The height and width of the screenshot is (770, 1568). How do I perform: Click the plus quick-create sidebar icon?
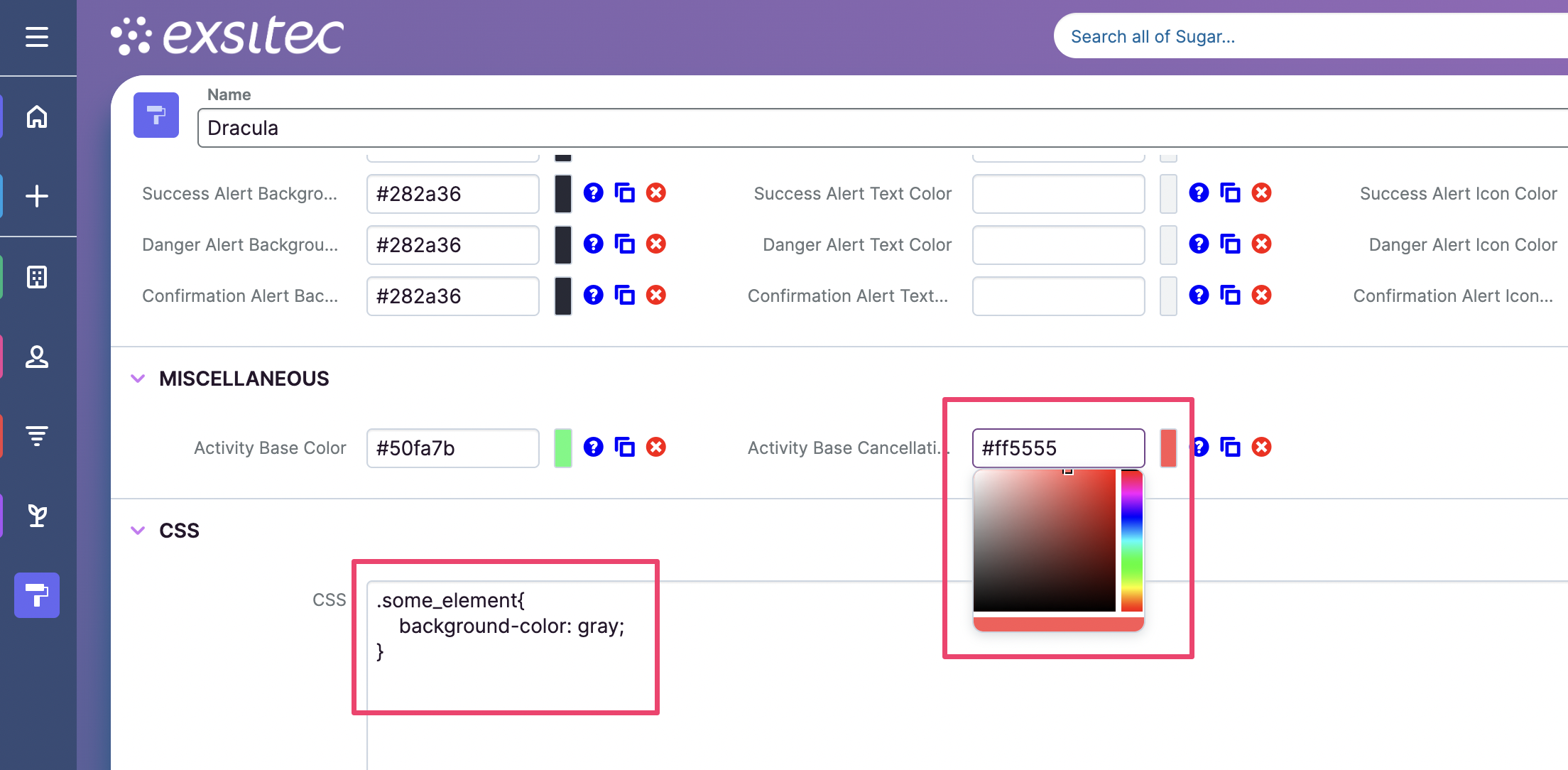[37, 196]
